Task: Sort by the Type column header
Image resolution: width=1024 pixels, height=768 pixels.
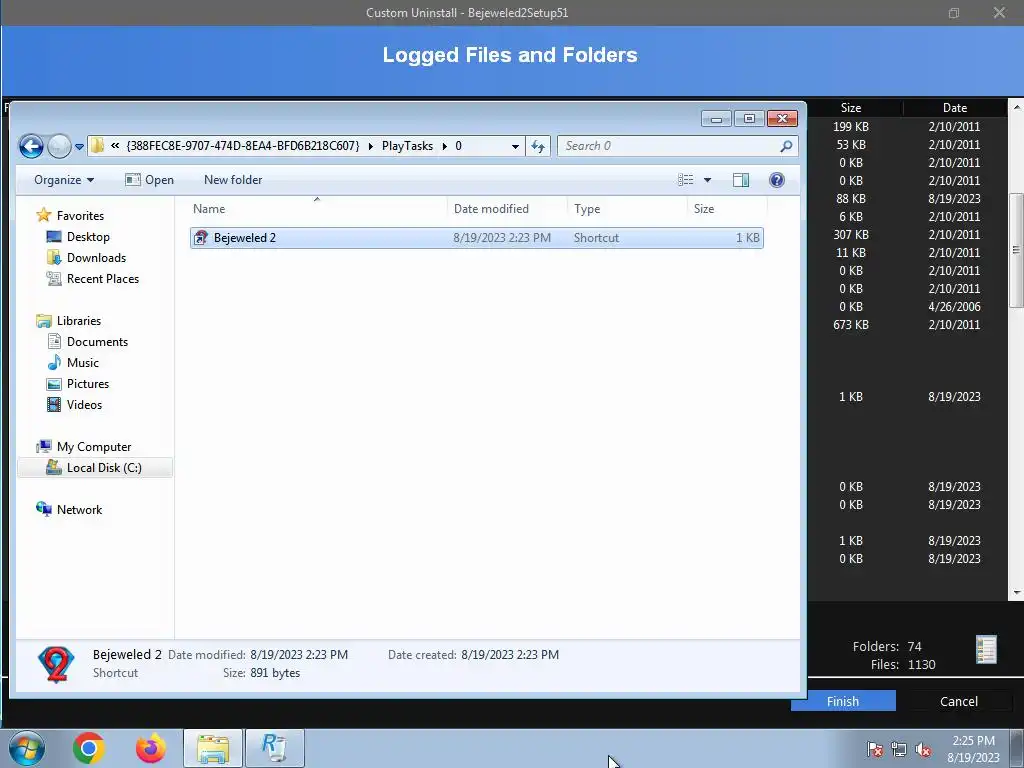Action: [x=627, y=209]
